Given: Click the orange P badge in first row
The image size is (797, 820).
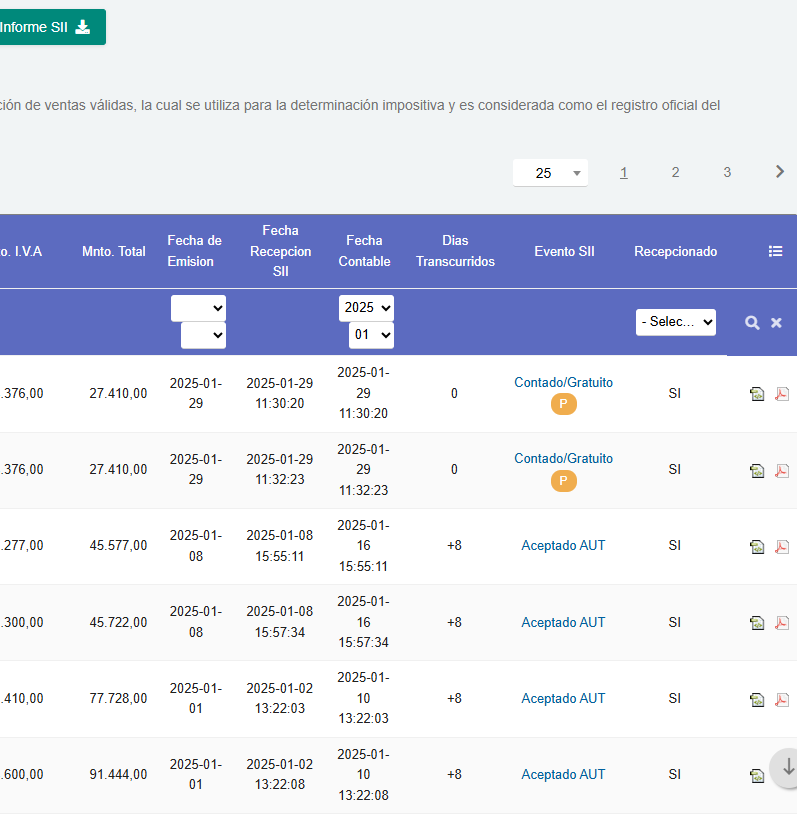Looking at the screenshot, I should tap(563, 405).
